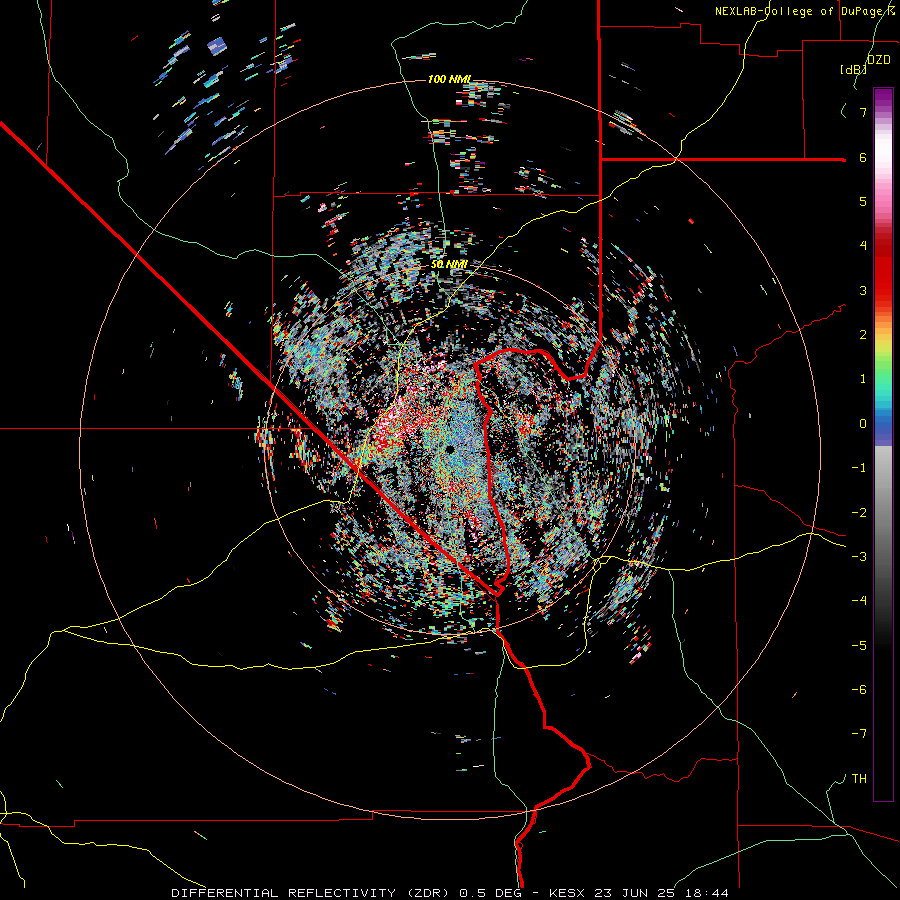Click the TH threshold label on scale
The width and height of the screenshot is (900, 900).
tap(859, 779)
